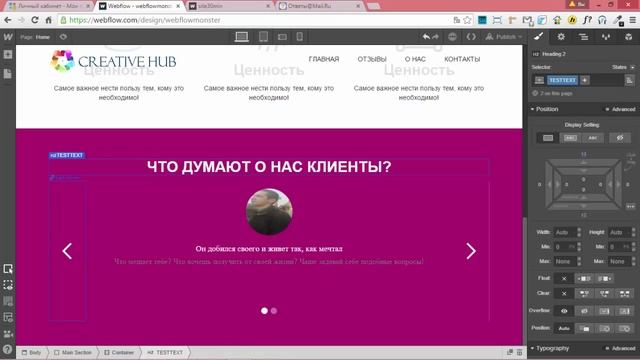Set display to block
Screen dimensions: 640x360
point(548,138)
